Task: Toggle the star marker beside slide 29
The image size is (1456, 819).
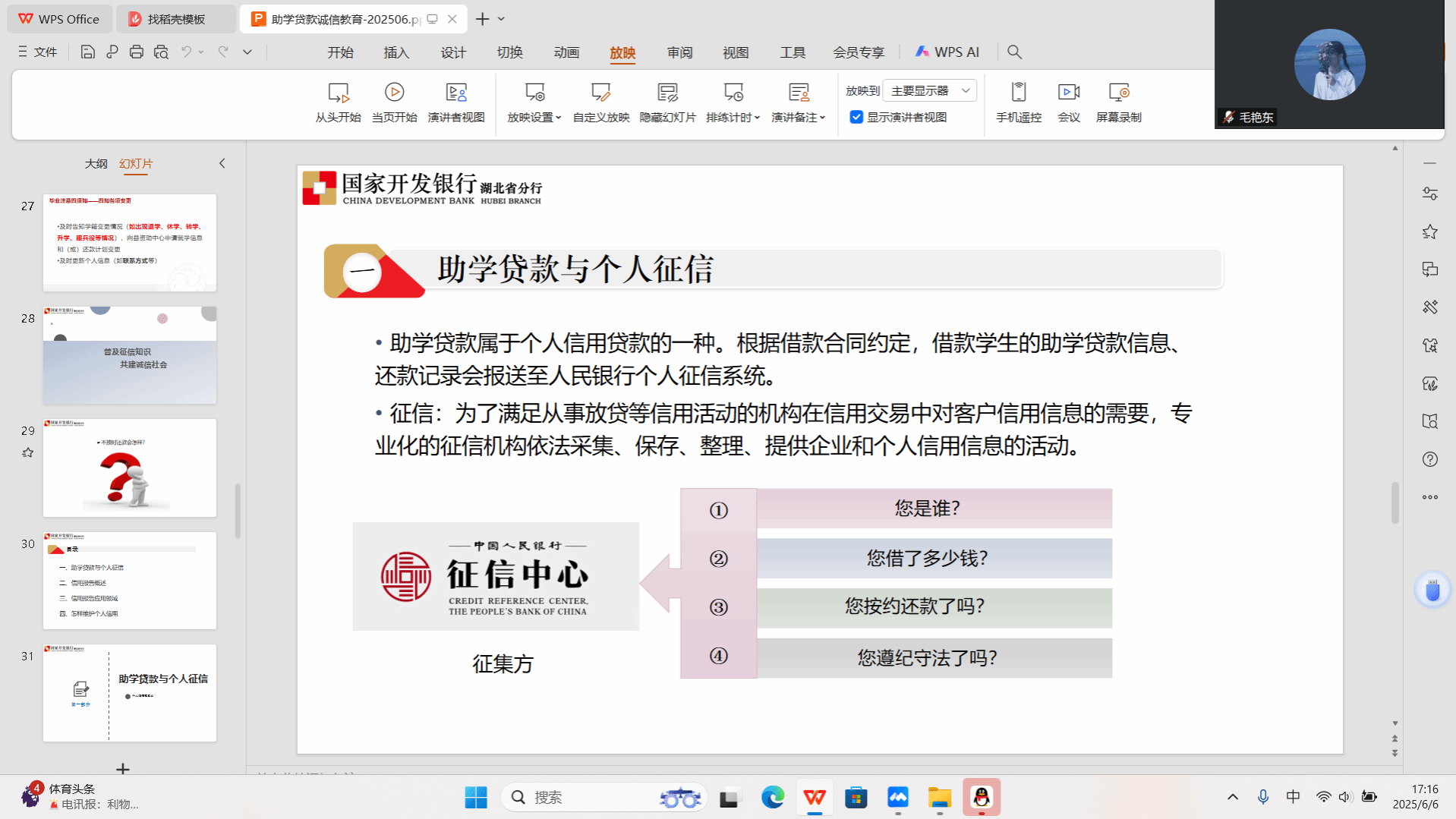Action: coord(28,452)
